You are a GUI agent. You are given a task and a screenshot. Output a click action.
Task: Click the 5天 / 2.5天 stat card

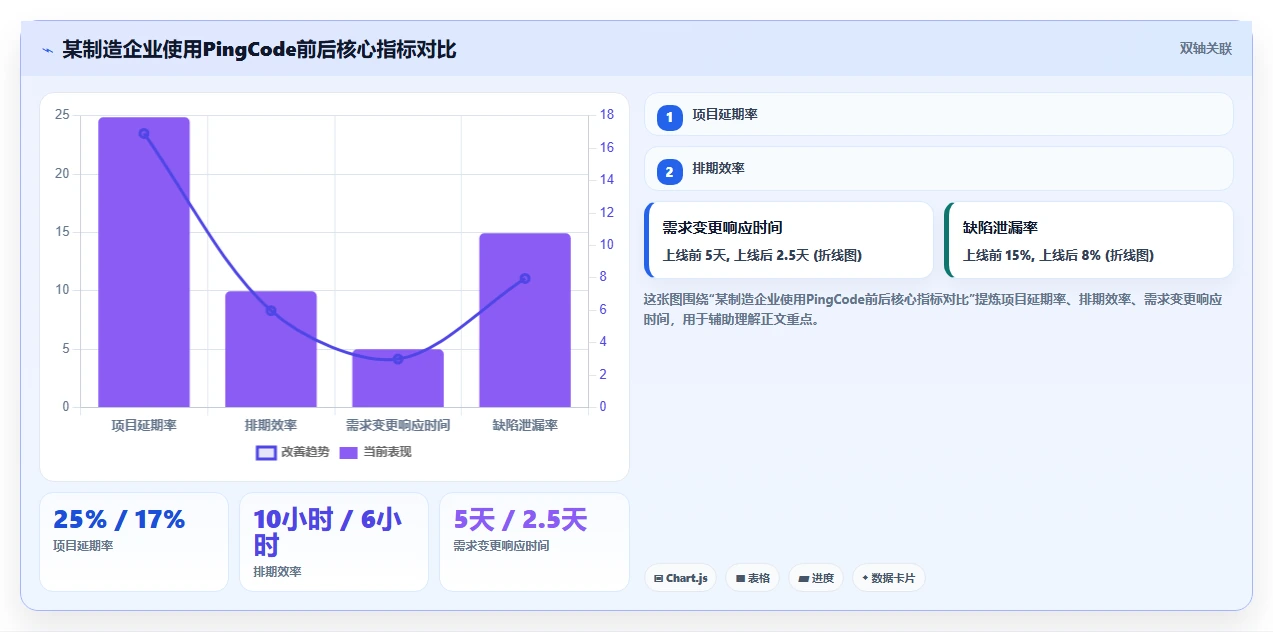534,541
